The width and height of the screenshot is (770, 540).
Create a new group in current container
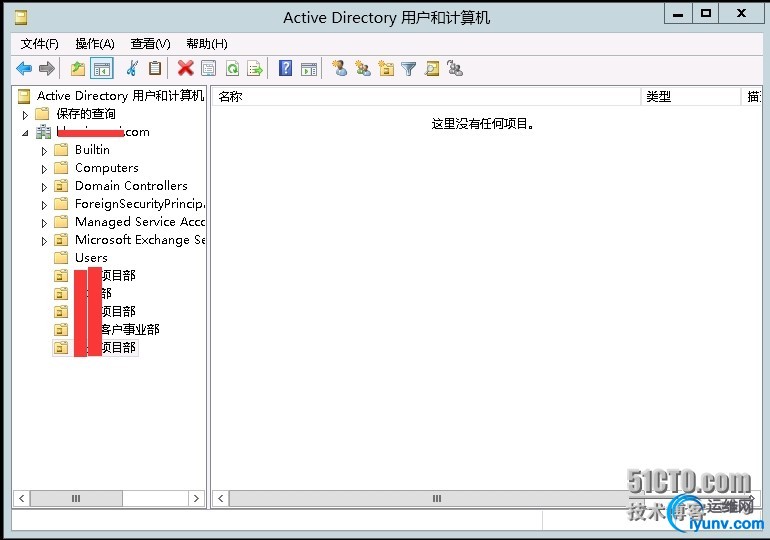point(363,69)
